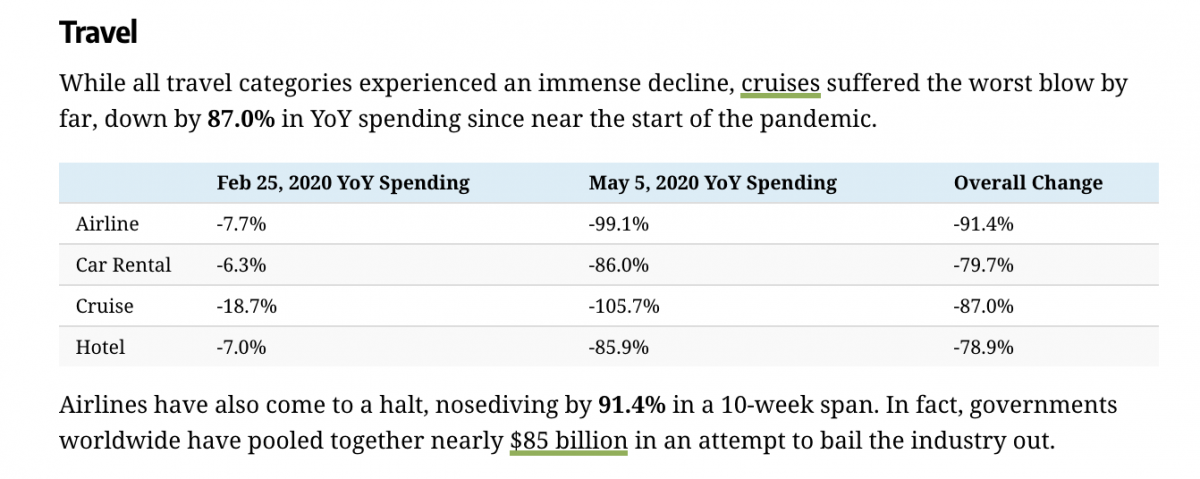Click bold 87.0% in the first paragraph
1200x479 pixels.
pyautogui.click(x=240, y=120)
